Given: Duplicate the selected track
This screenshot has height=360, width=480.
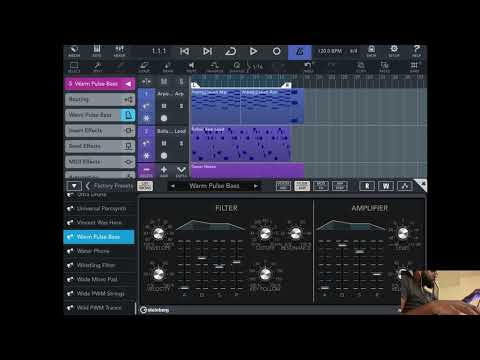Looking at the screenshot, I should pos(181,171).
